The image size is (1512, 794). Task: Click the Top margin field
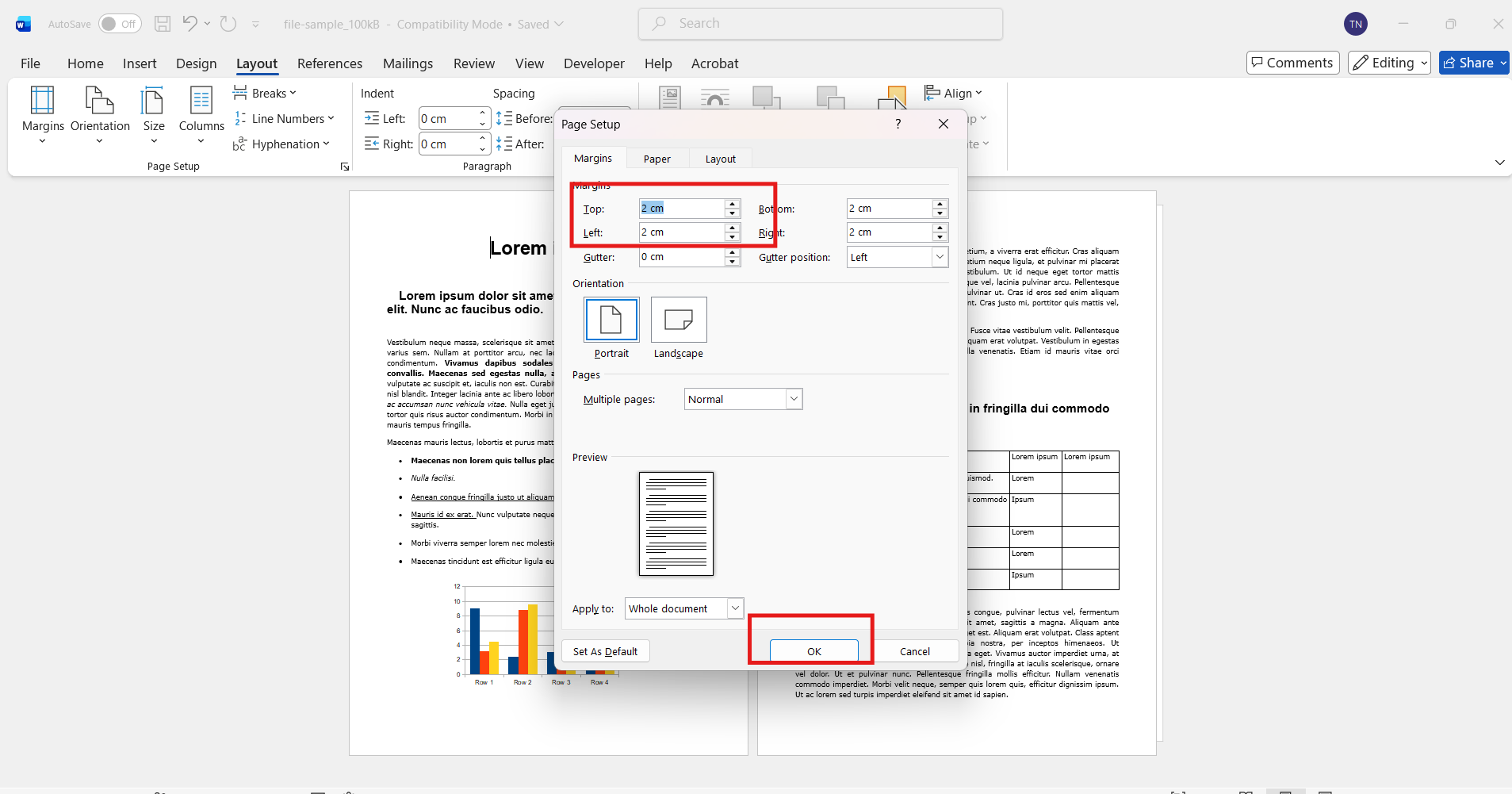tap(682, 208)
